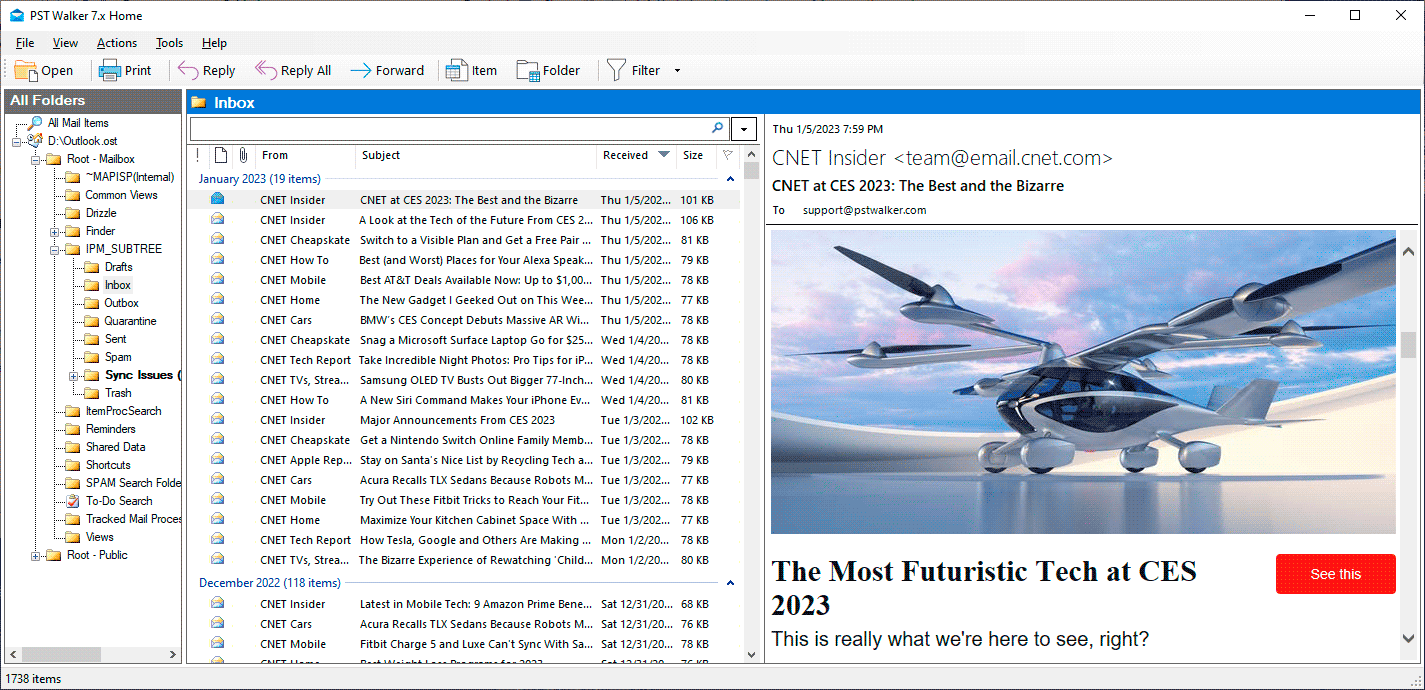Open the Major Announcements From CES 2023 email
Image resolution: width=1425 pixels, height=690 pixels.
click(463, 420)
